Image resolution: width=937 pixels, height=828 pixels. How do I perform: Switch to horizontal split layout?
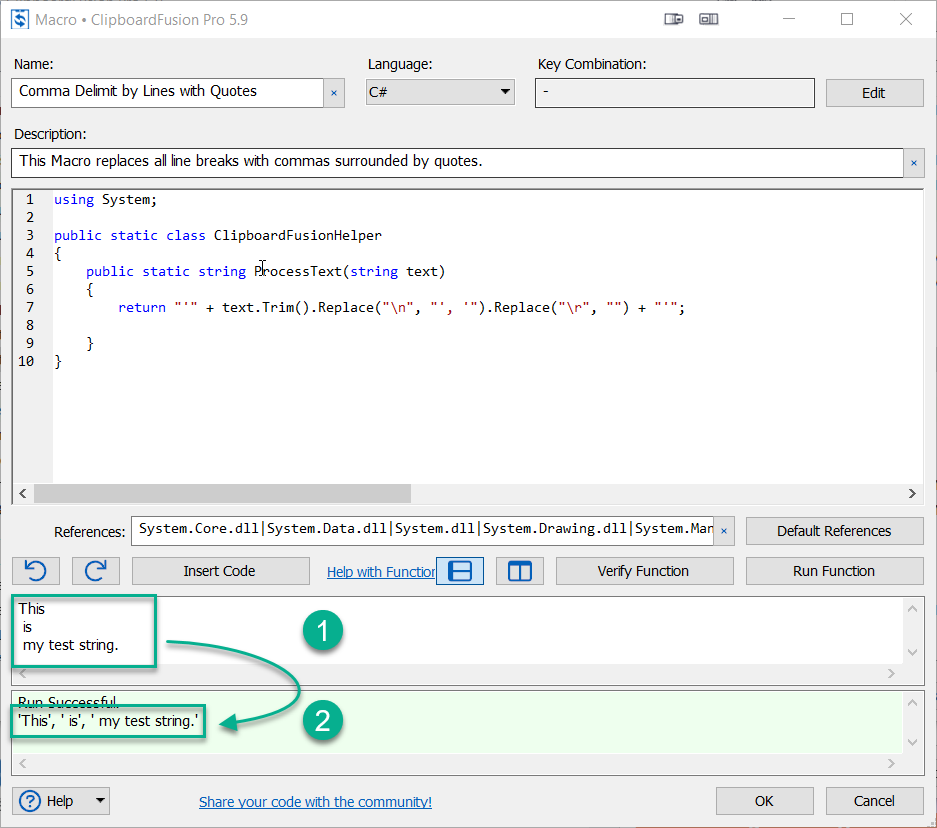click(460, 571)
